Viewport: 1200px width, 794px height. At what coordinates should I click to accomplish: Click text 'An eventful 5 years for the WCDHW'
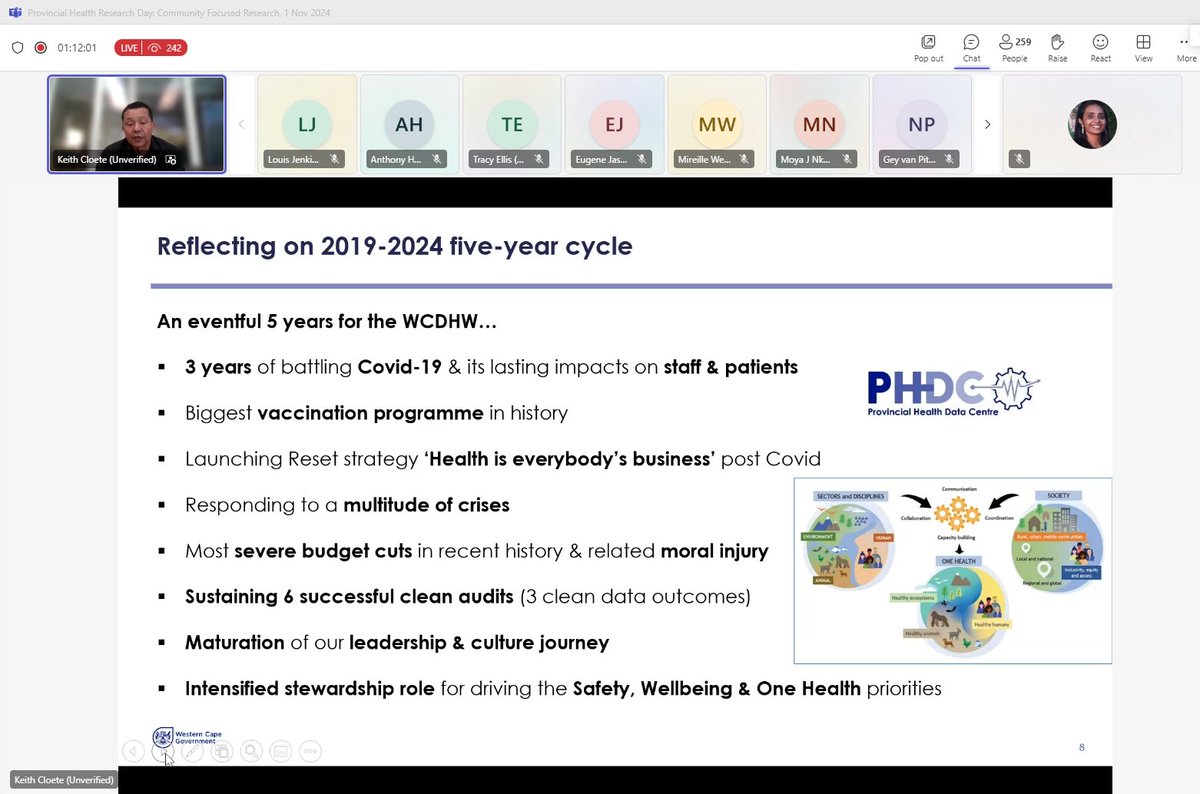click(327, 322)
